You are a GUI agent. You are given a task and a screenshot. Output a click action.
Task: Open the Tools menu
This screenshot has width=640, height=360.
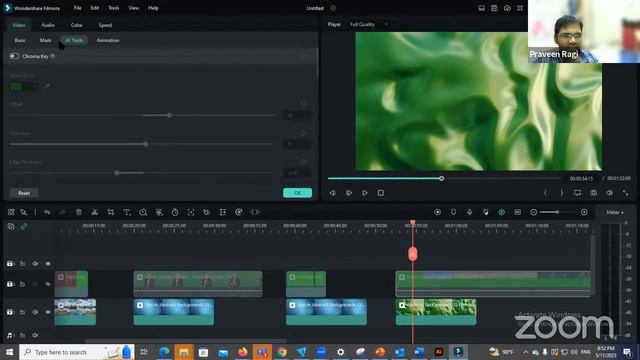point(113,8)
